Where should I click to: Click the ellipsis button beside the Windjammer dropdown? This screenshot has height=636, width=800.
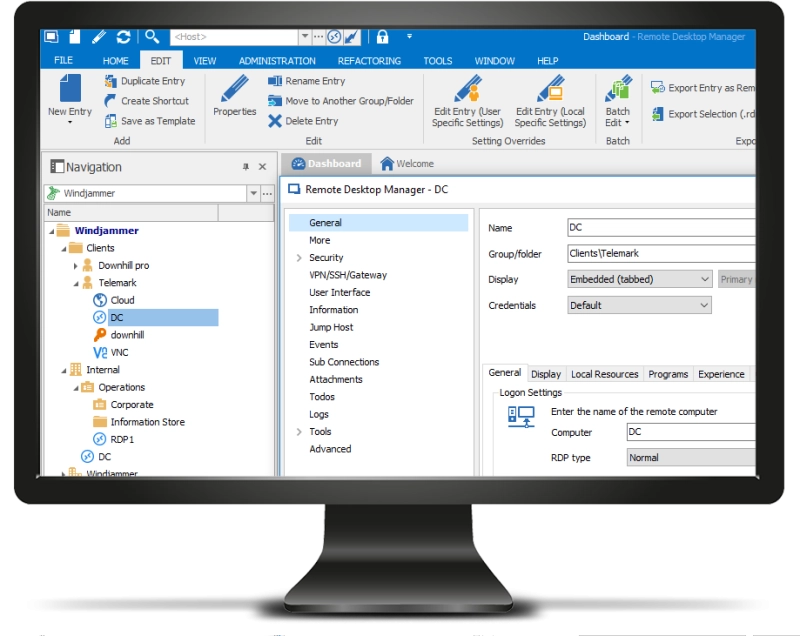(x=267, y=193)
